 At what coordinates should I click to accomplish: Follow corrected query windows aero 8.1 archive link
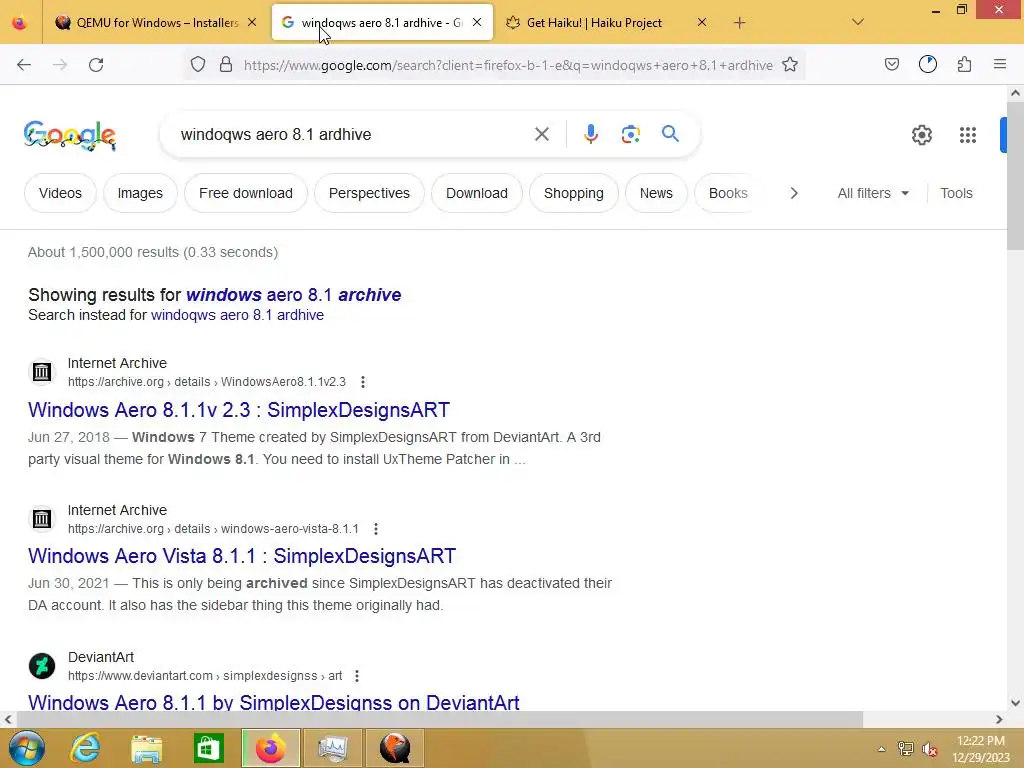pos(293,295)
